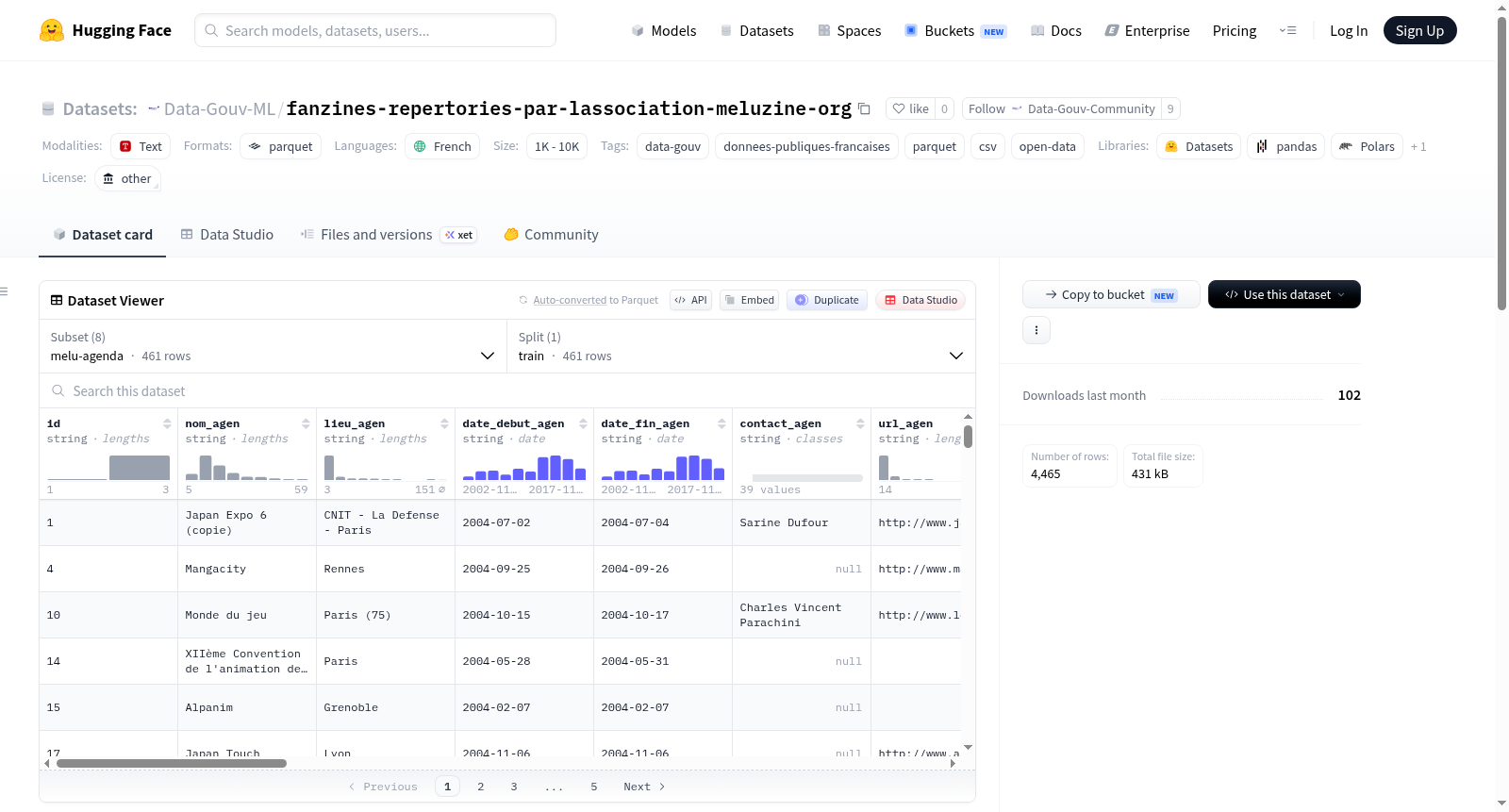Open the Subset melu-agenda dropdown
Image resolution: width=1509 pixels, height=812 pixels.
274,347
